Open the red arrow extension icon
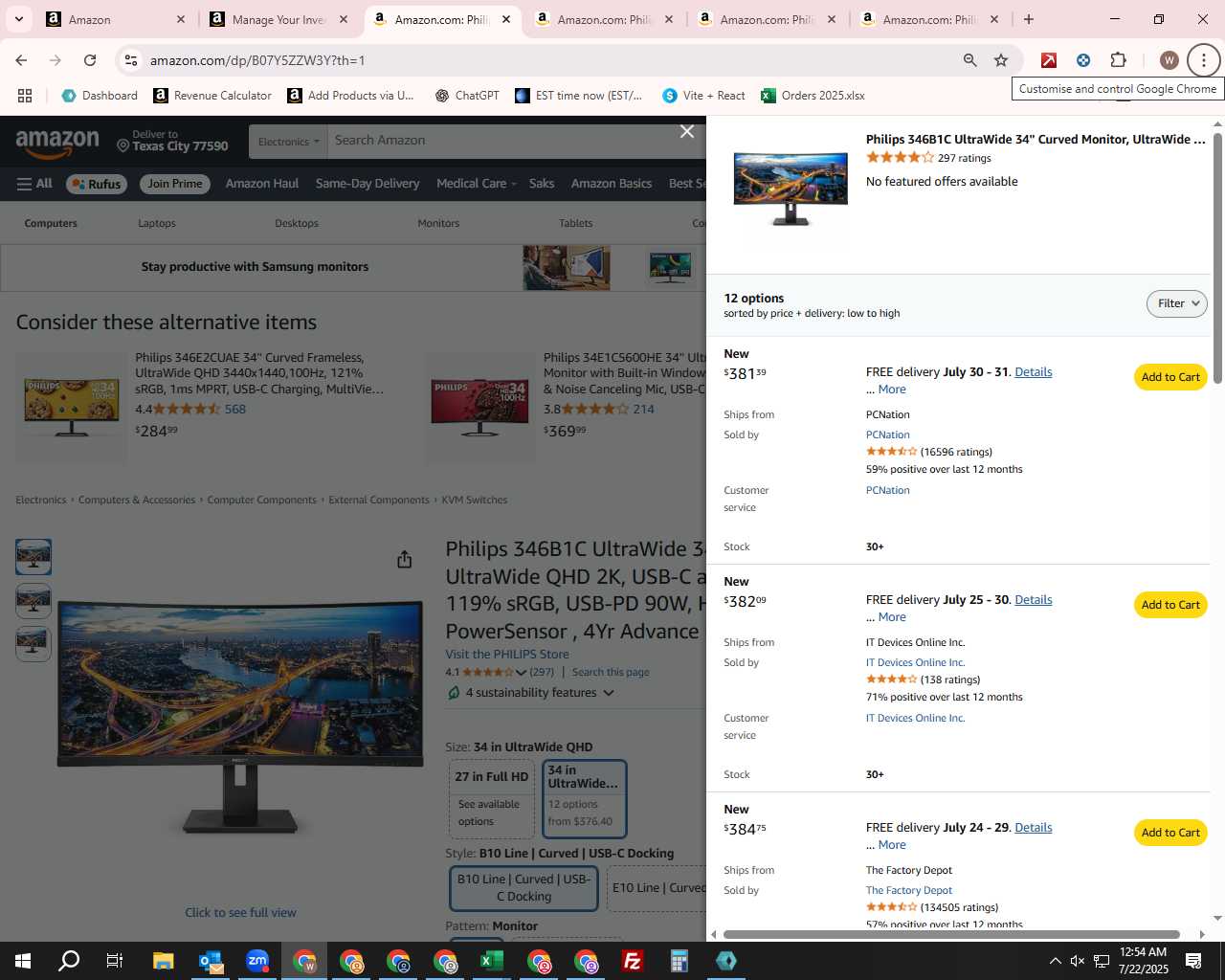The width and height of the screenshot is (1225, 980). [x=1049, y=60]
